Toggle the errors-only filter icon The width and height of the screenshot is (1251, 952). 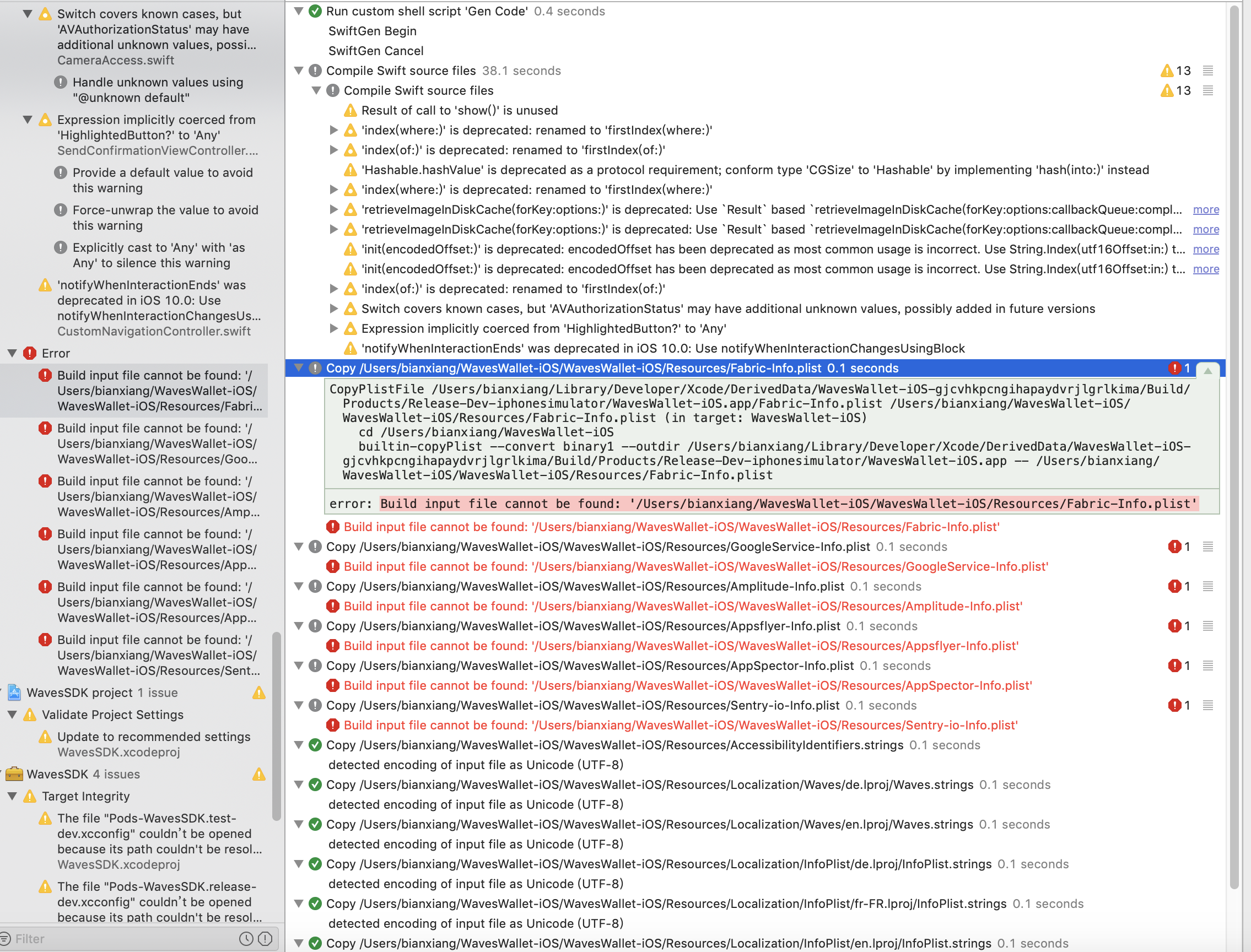265,939
